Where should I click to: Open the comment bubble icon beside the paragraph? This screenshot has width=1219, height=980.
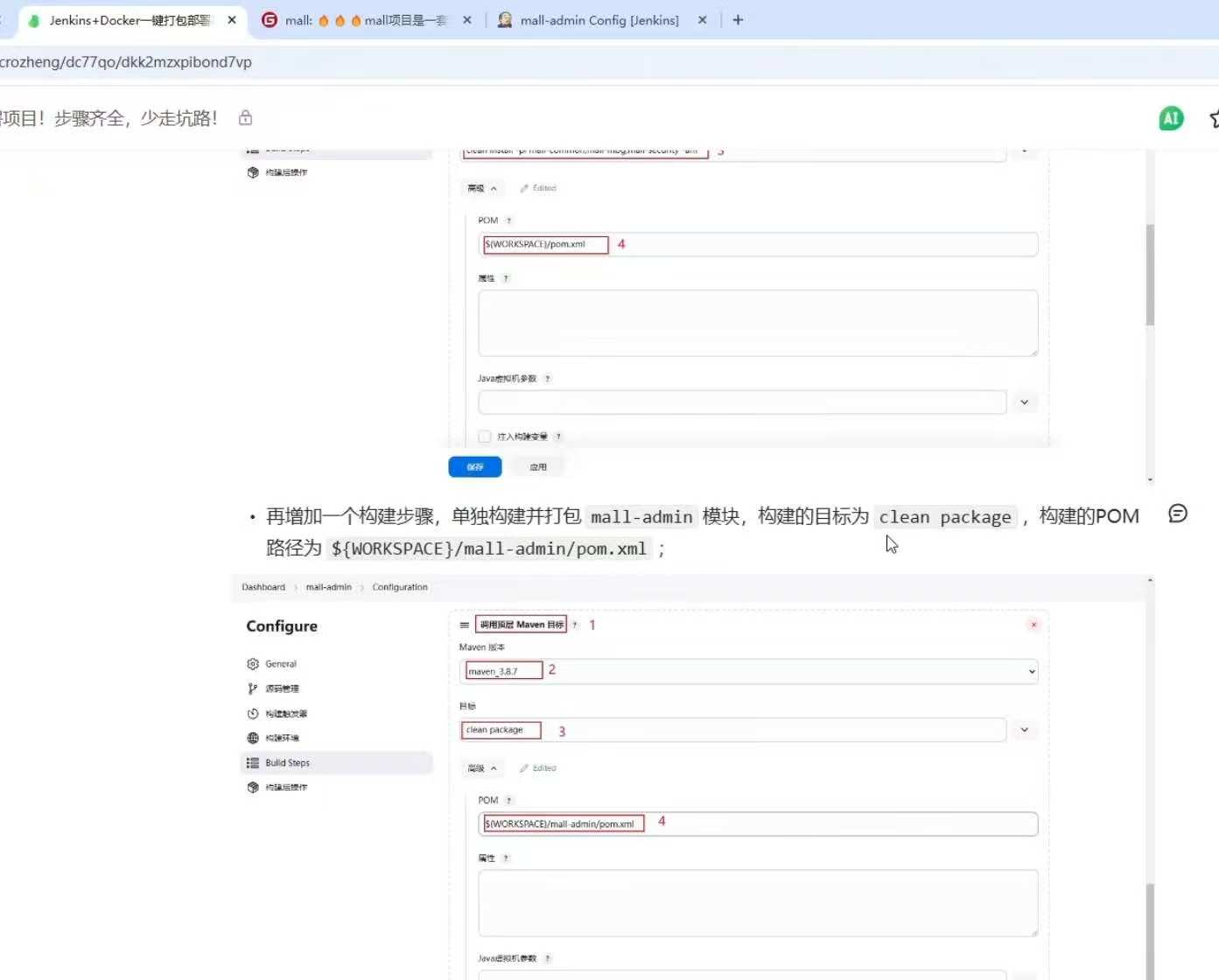[1178, 514]
